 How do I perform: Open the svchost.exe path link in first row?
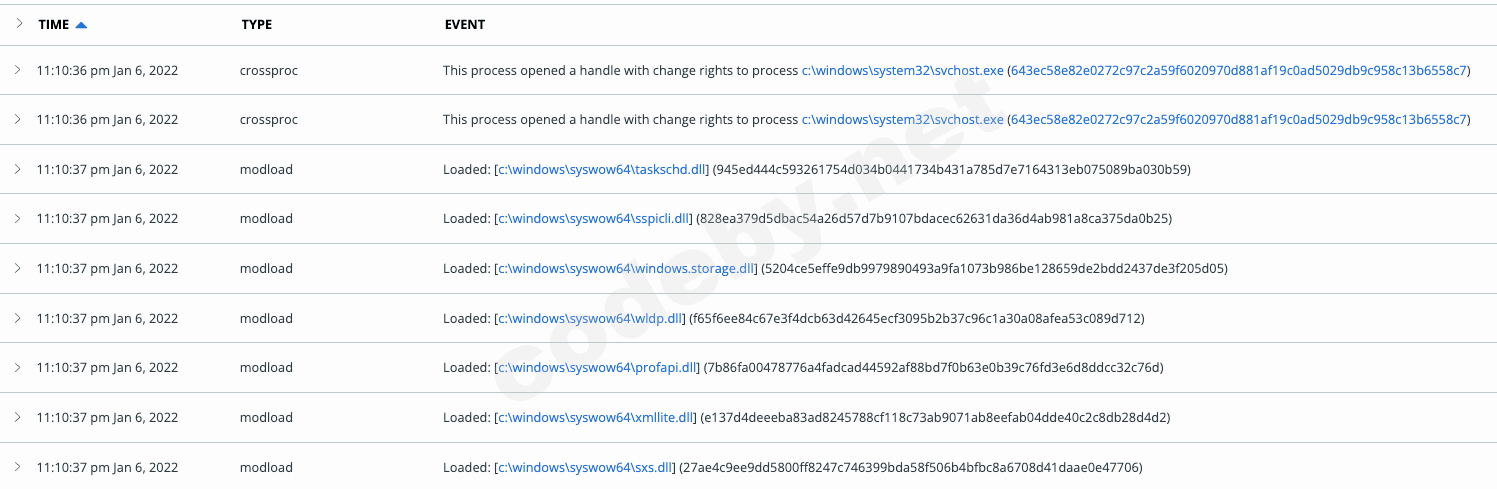(902, 70)
